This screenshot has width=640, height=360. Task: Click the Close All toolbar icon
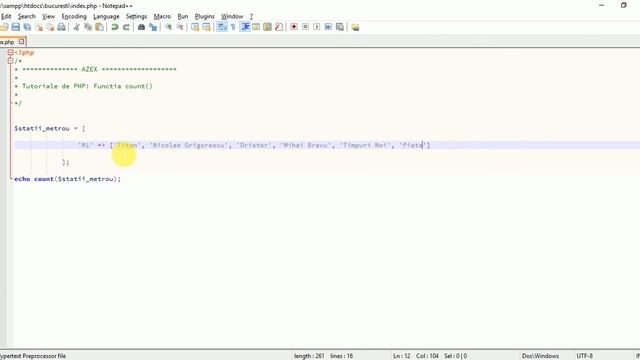point(50,27)
